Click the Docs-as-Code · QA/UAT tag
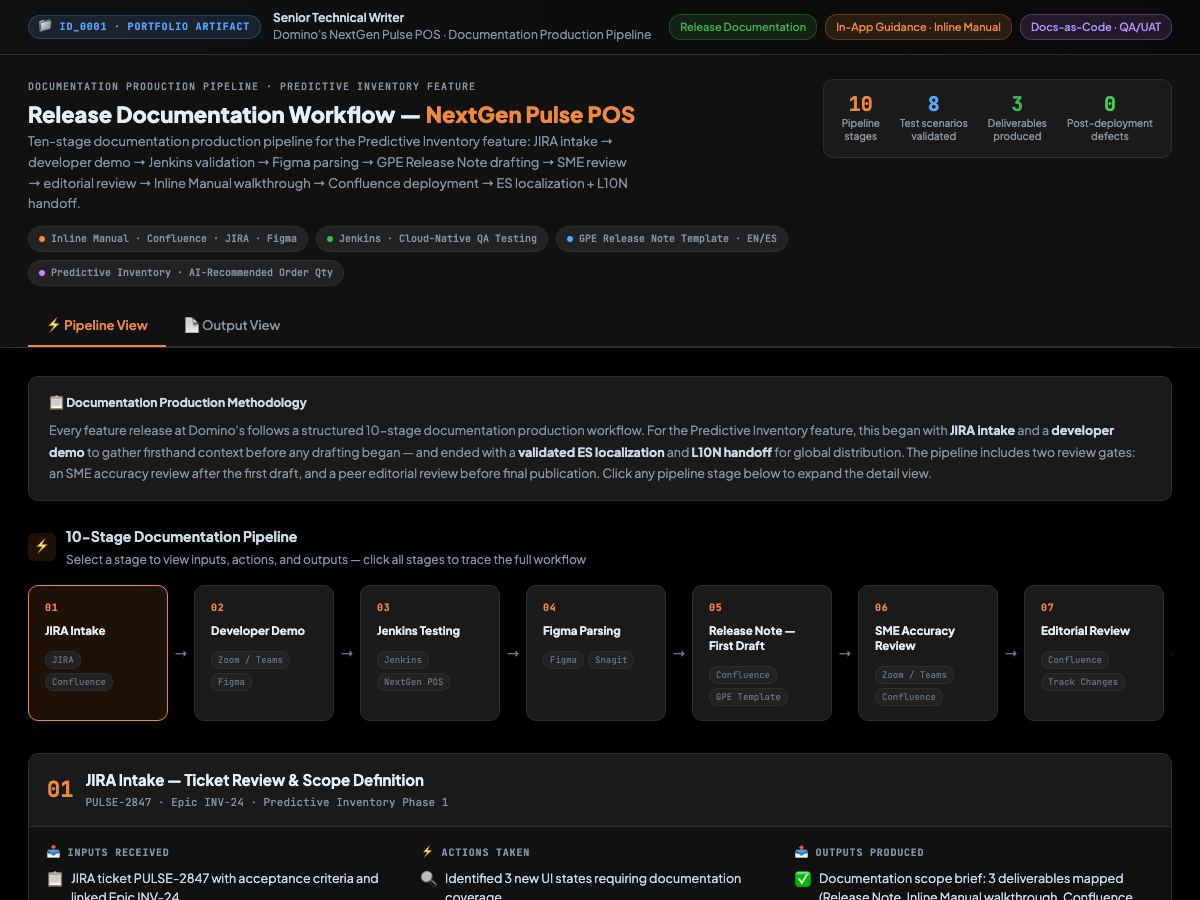1200x900 pixels. (x=1096, y=27)
